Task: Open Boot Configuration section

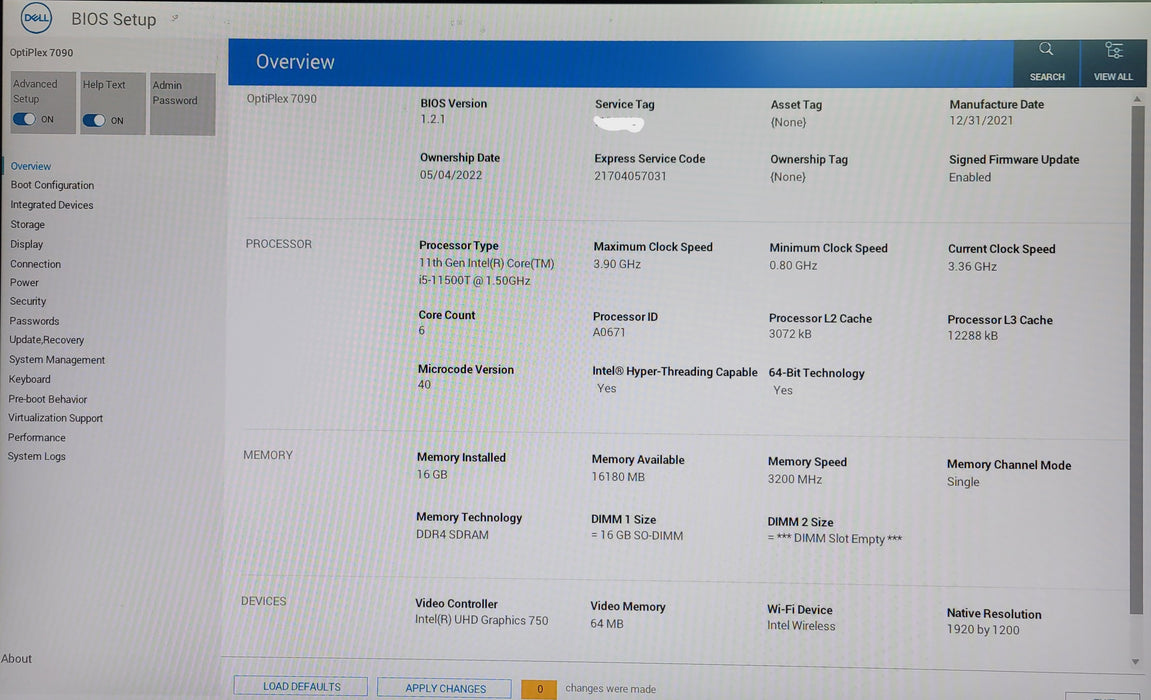Action: pyautogui.click(x=52, y=185)
